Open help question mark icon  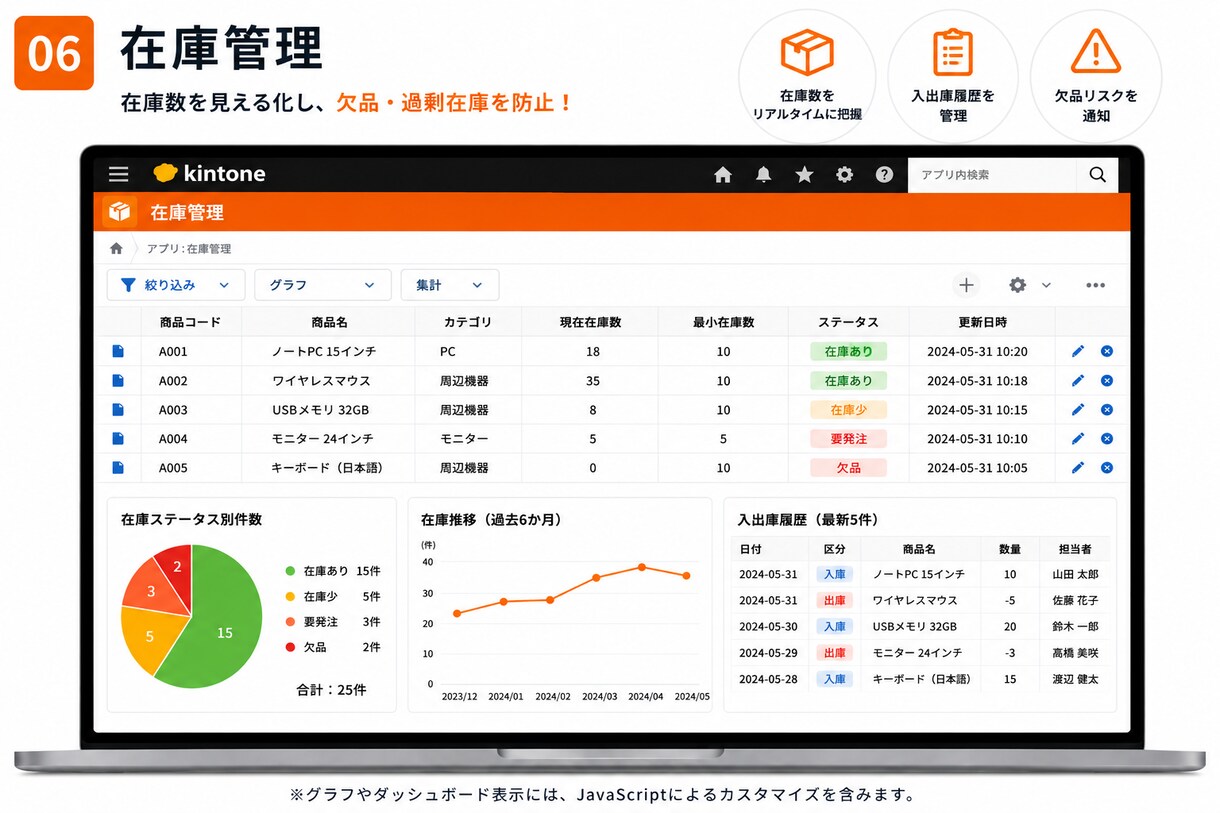885,175
